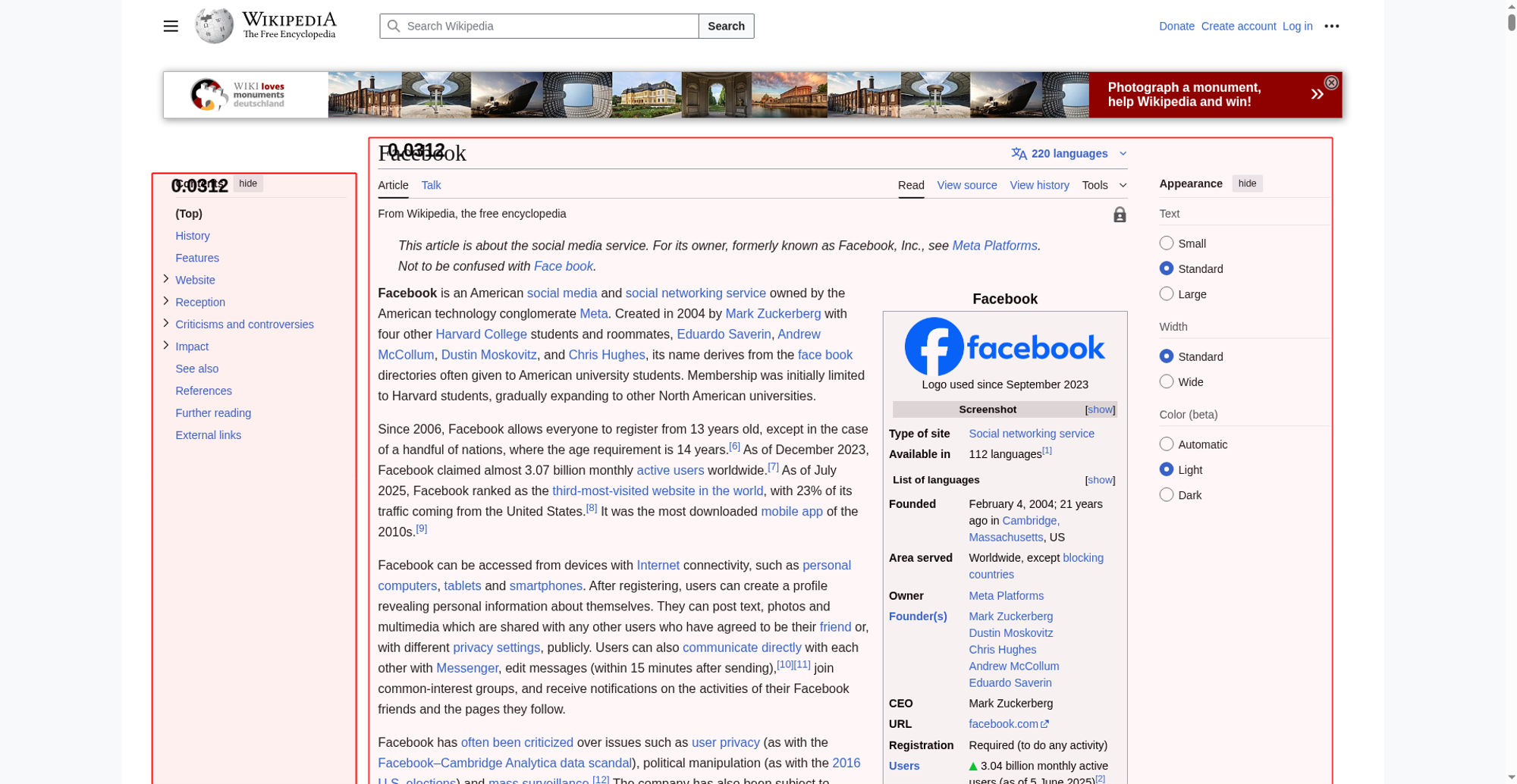Open the View source tab

pos(967,185)
